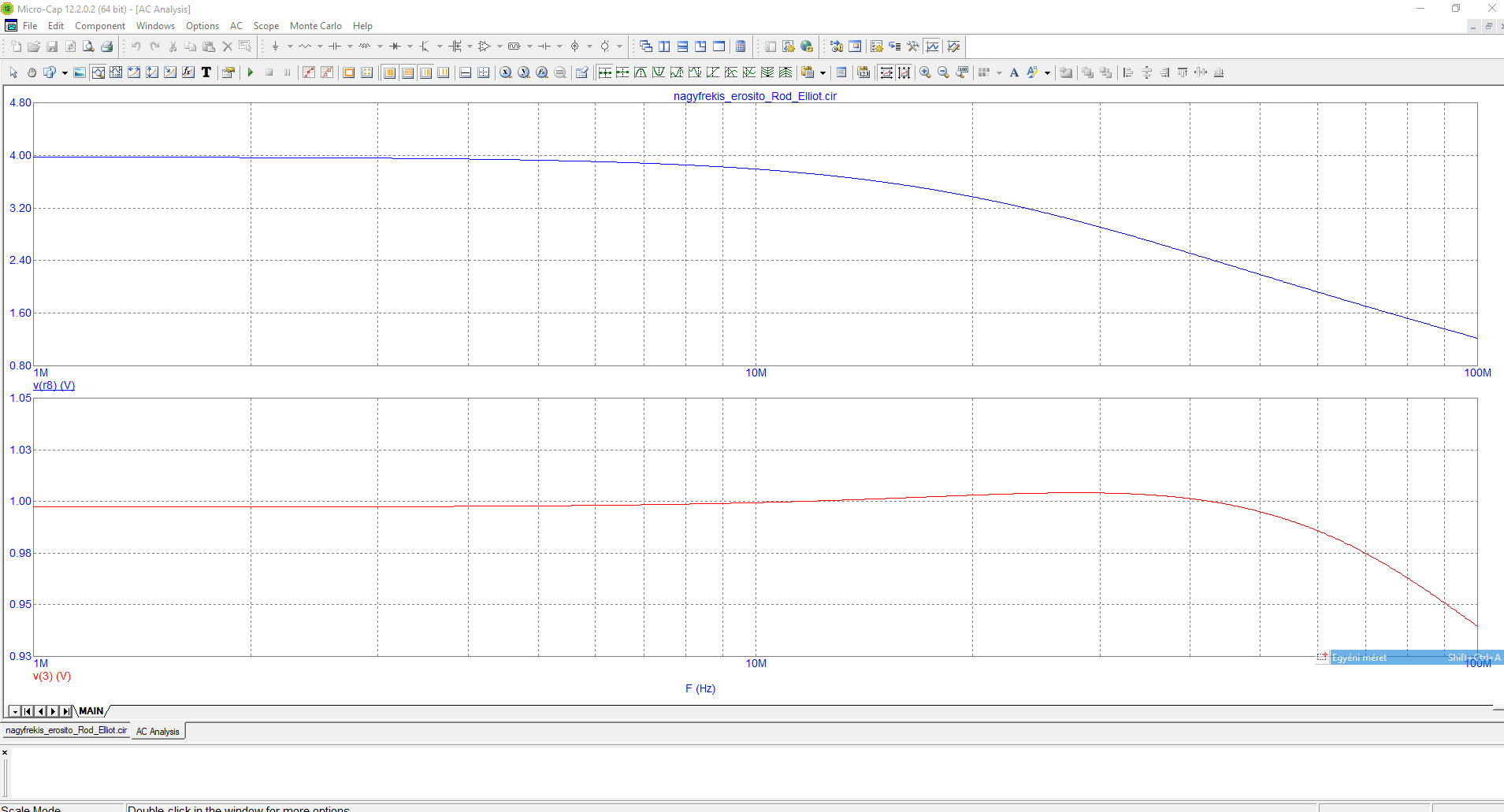Viewport: 1504px width, 812px height.
Task: Click the F (Hz) axis label
Action: 700,688
